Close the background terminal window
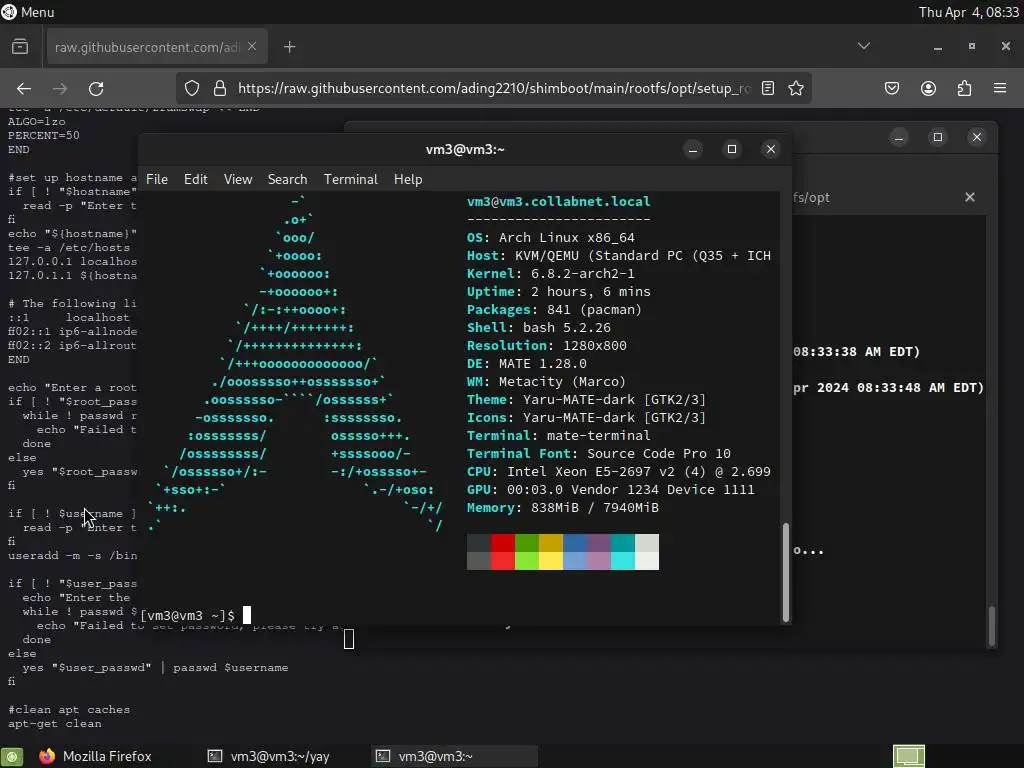This screenshot has height=768, width=1024. (977, 137)
